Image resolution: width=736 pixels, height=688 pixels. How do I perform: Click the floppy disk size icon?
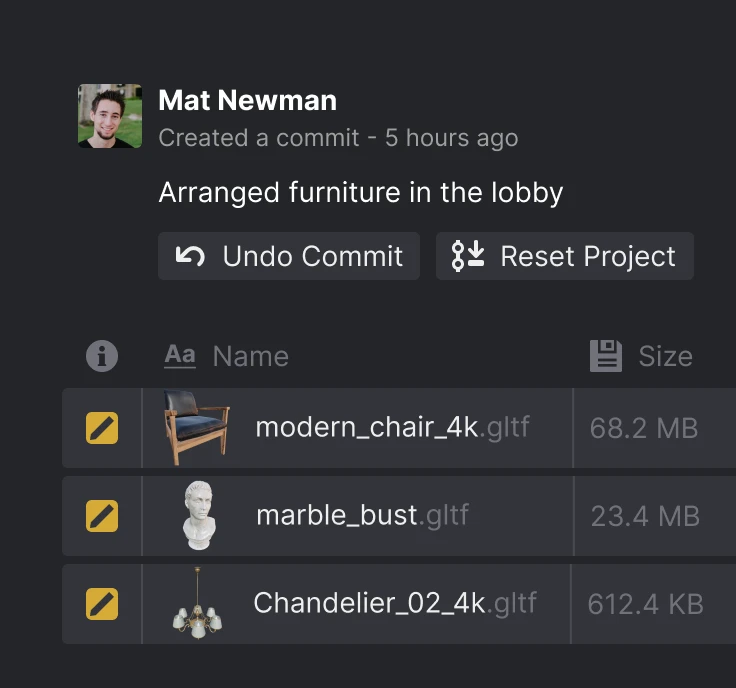click(606, 356)
